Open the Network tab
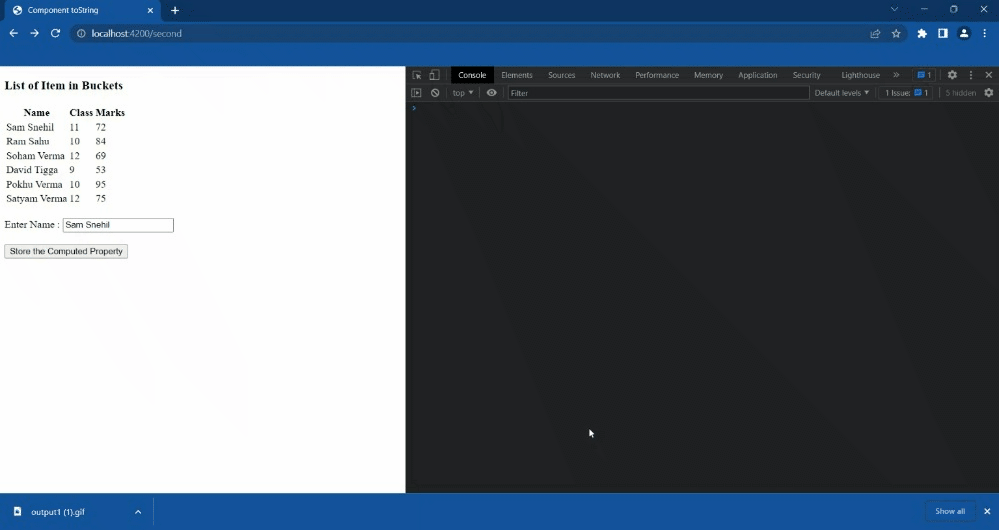Viewport: 999px width, 530px height. (605, 75)
